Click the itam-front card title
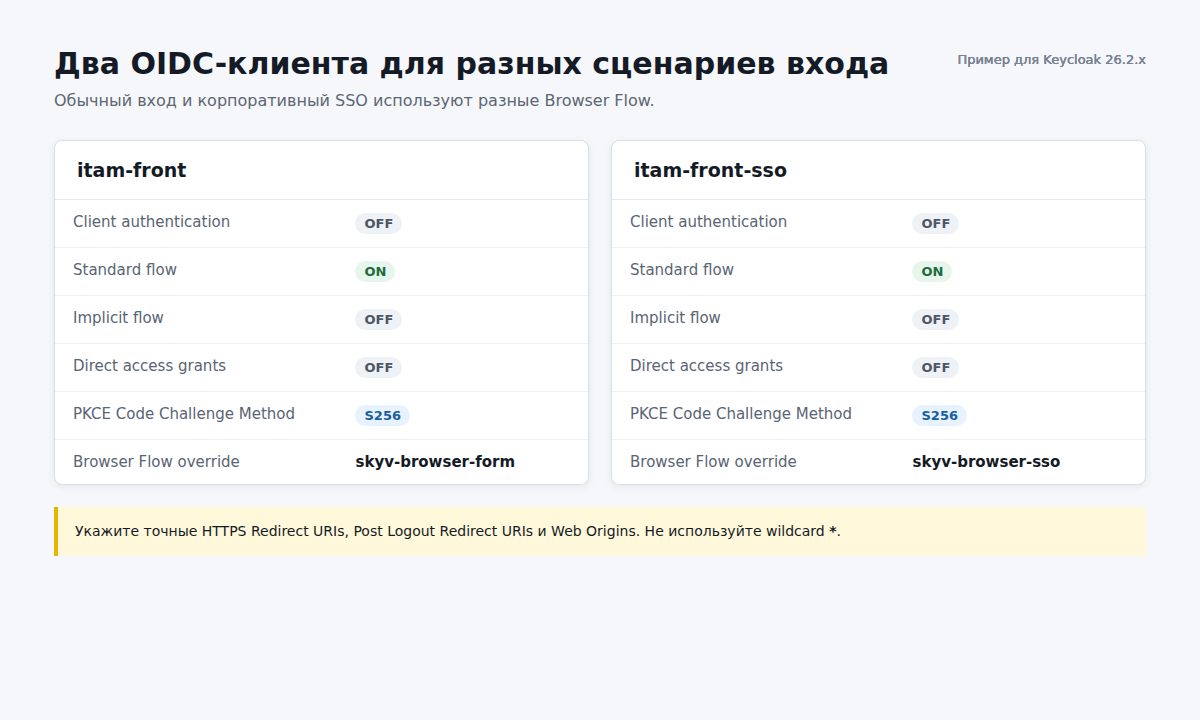The height and width of the screenshot is (720, 1200). [x=132, y=170]
